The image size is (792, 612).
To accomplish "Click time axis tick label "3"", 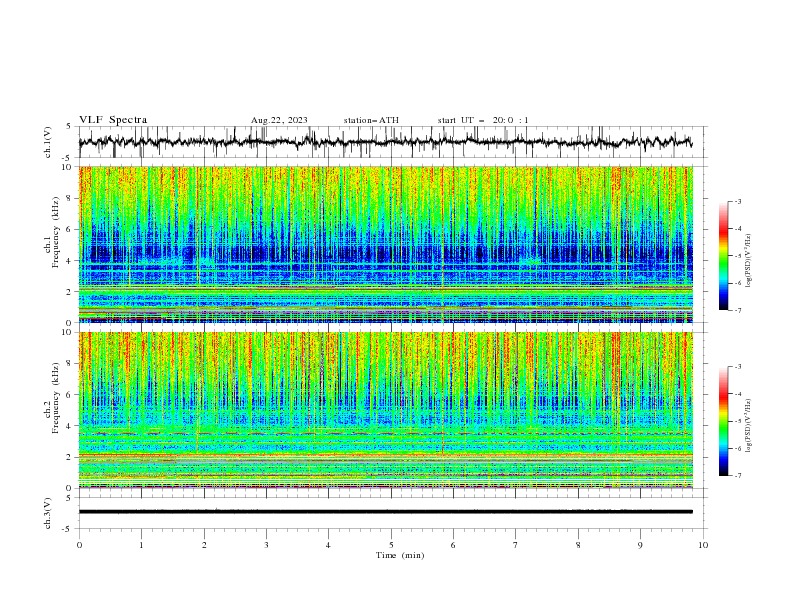I will [267, 545].
